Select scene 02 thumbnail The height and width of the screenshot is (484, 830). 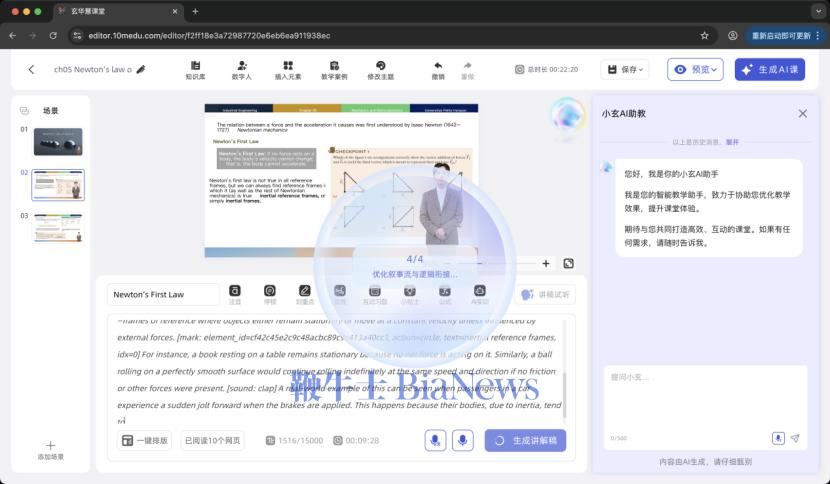(58, 185)
